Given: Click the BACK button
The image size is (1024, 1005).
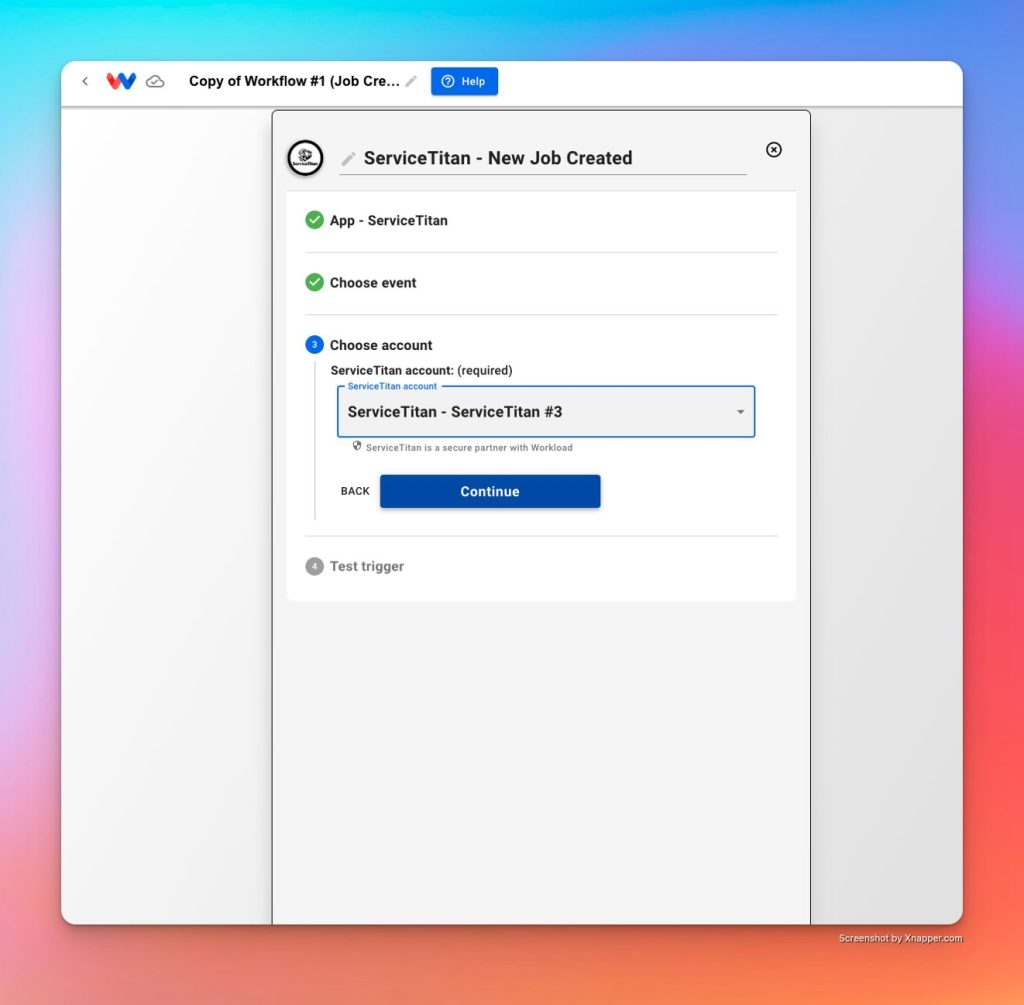Looking at the screenshot, I should click(355, 491).
